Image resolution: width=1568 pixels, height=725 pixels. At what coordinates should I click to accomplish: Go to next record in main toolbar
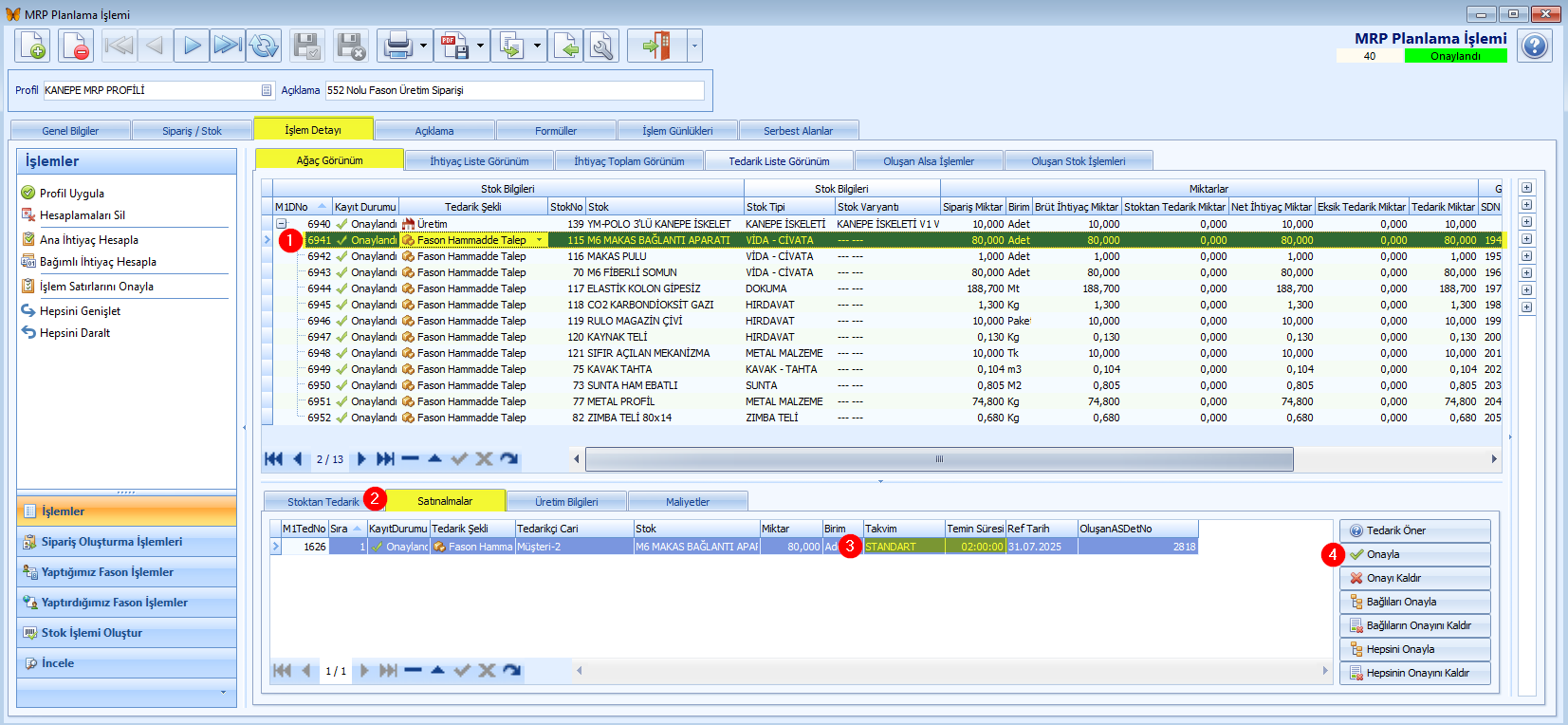pyautogui.click(x=192, y=46)
